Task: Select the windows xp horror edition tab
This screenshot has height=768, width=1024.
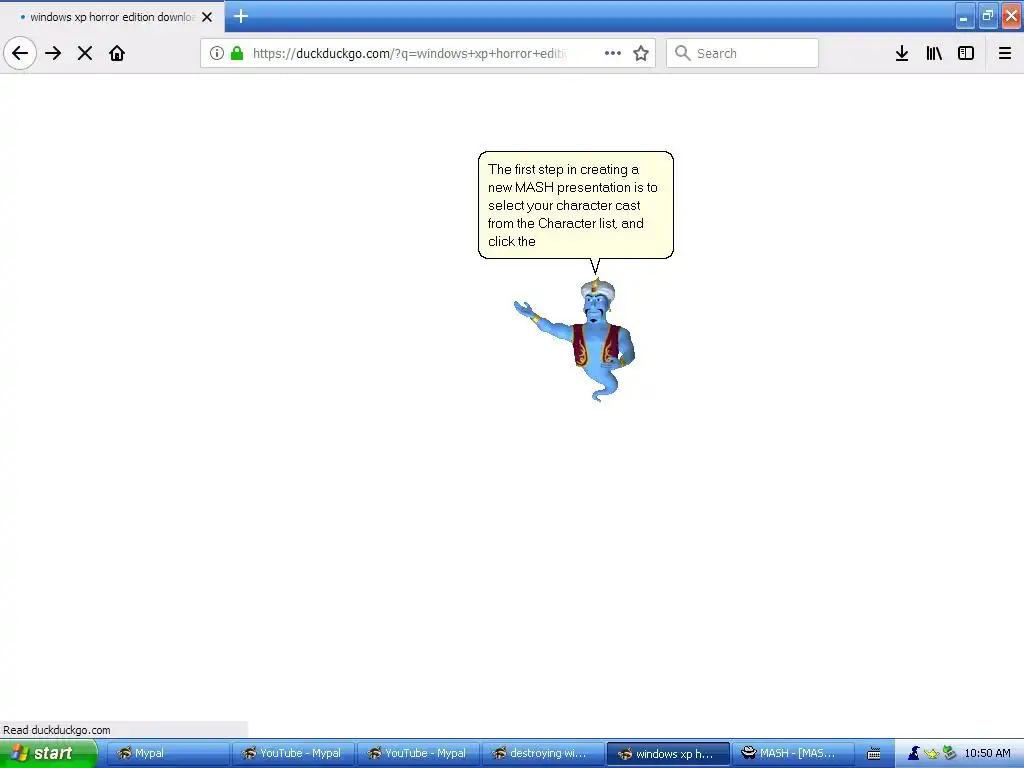Action: pyautogui.click(x=112, y=17)
